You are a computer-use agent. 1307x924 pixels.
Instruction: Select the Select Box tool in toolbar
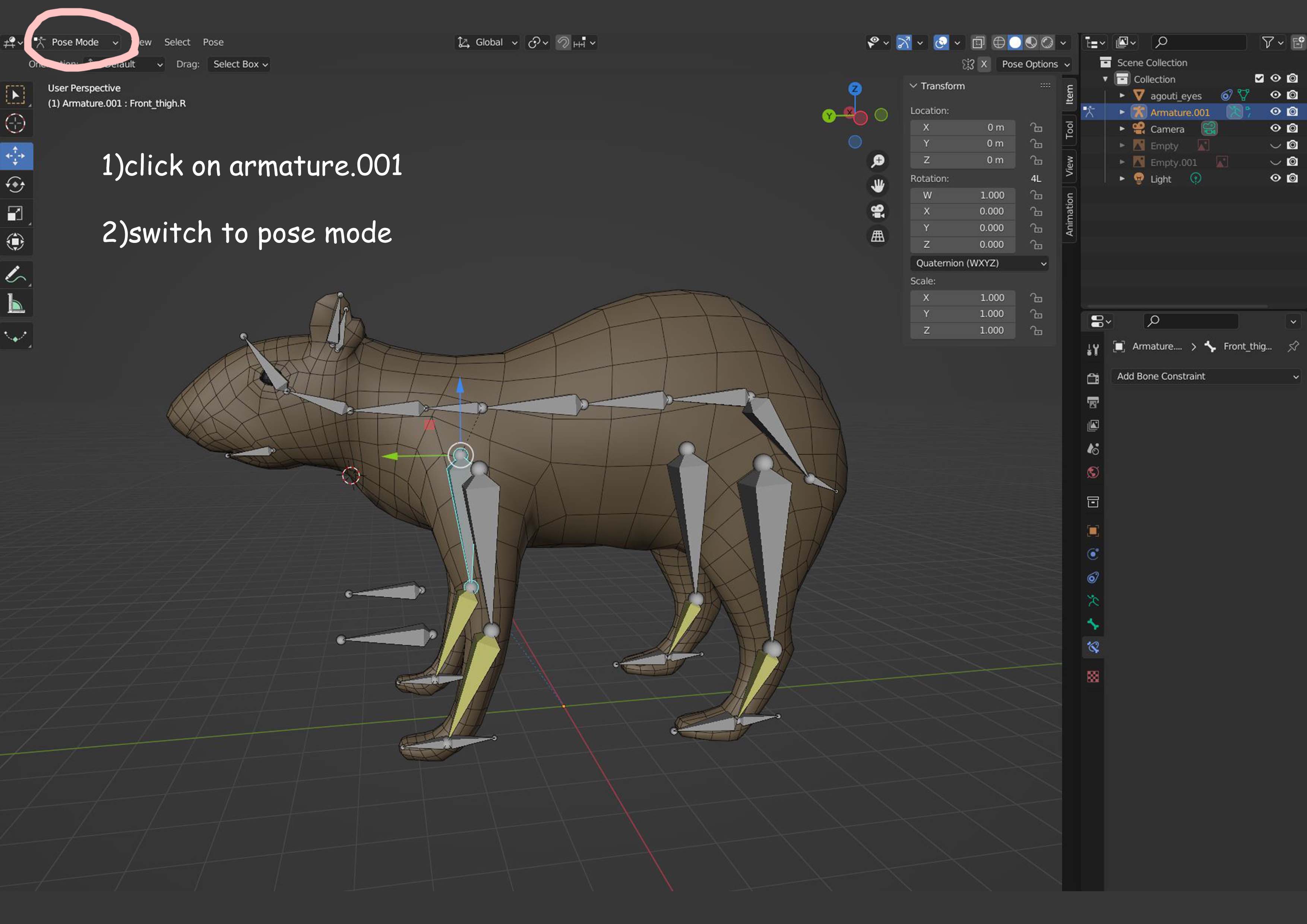[15, 95]
